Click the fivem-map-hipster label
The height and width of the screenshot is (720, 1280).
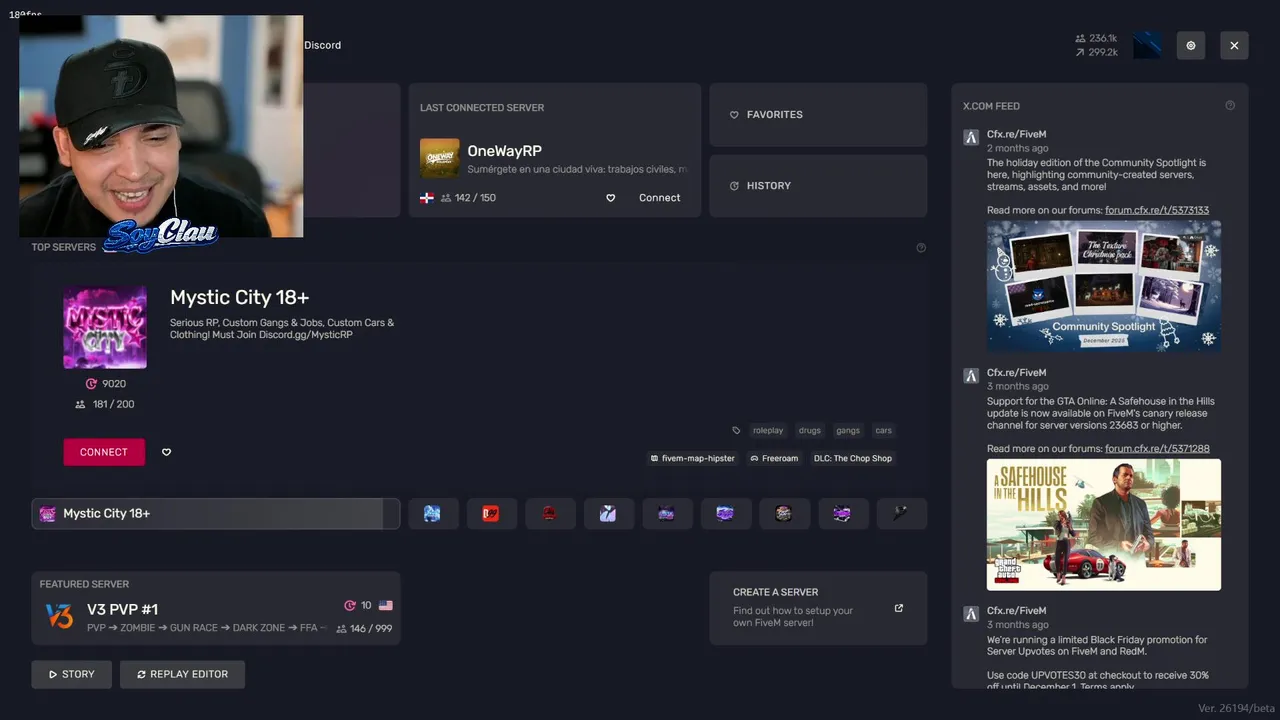[x=691, y=458]
